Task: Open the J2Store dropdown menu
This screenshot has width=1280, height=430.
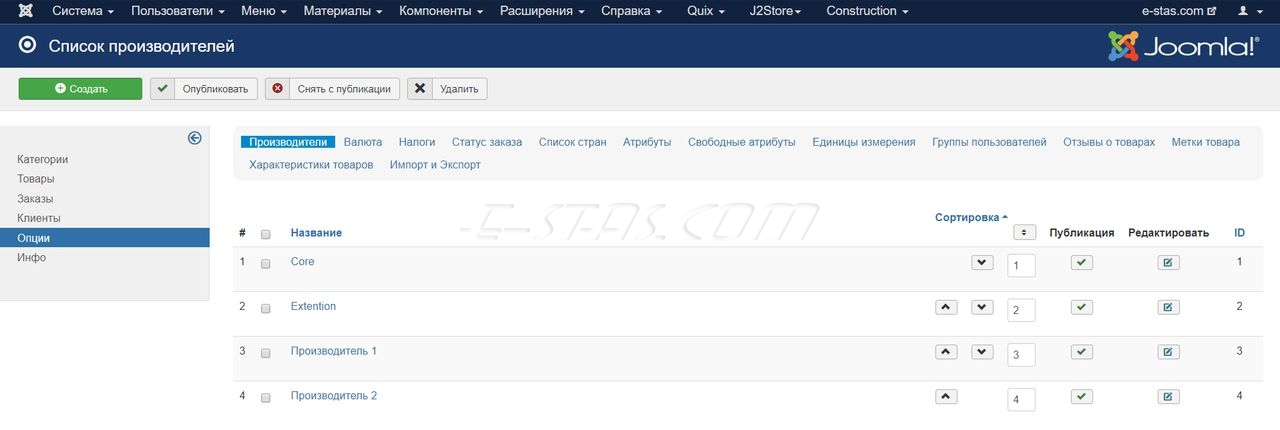Action: point(775,11)
